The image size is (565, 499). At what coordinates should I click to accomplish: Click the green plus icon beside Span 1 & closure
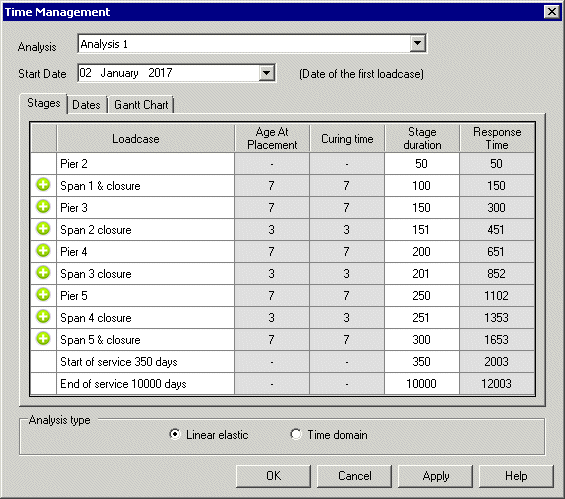click(43, 185)
